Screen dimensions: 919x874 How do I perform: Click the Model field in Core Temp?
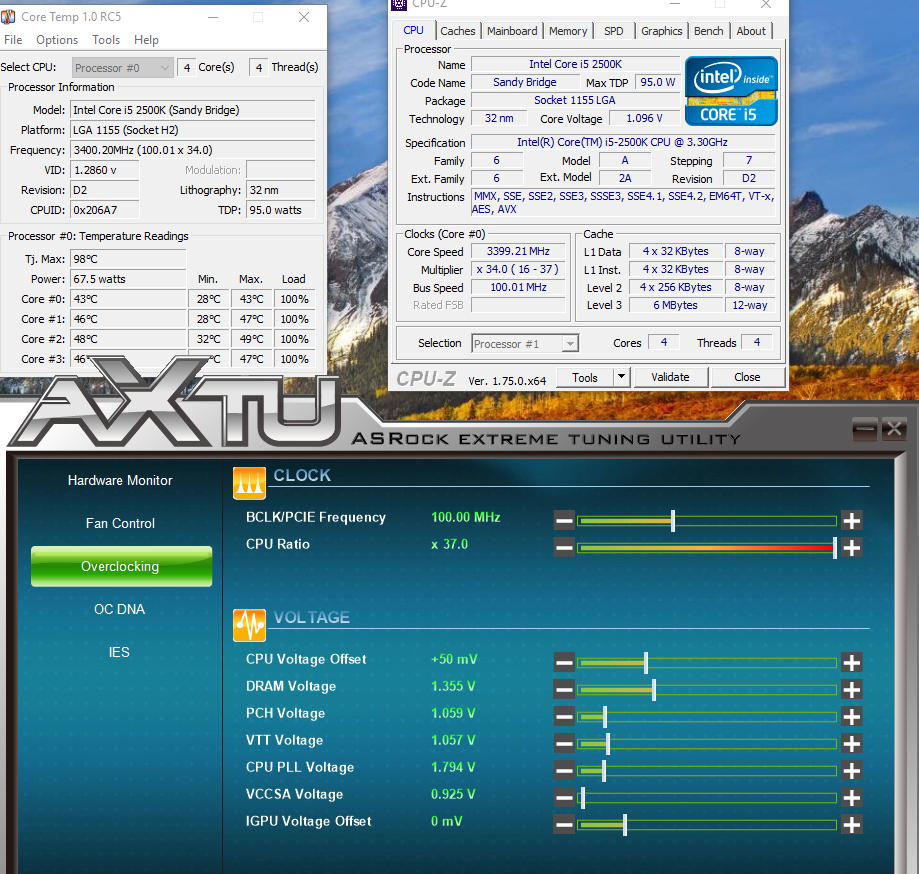(x=193, y=110)
